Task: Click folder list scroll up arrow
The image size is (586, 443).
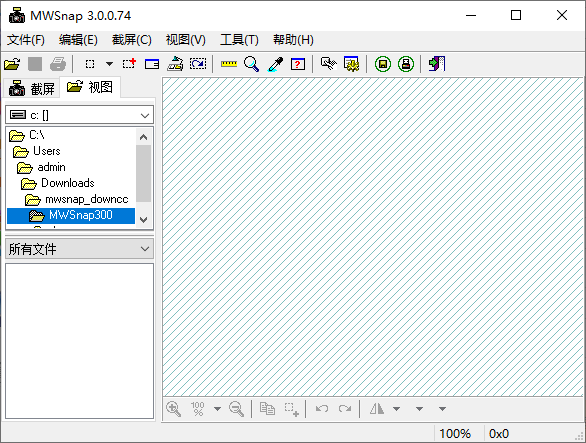Action: coord(144,137)
